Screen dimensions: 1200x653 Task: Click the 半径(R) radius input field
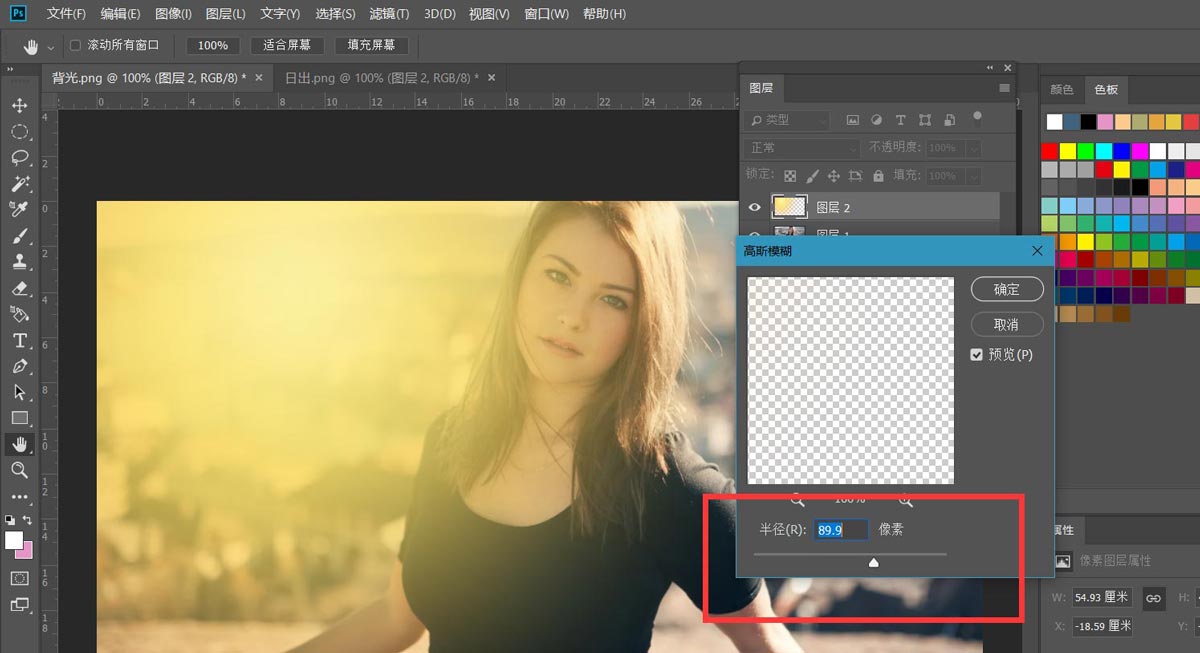841,530
